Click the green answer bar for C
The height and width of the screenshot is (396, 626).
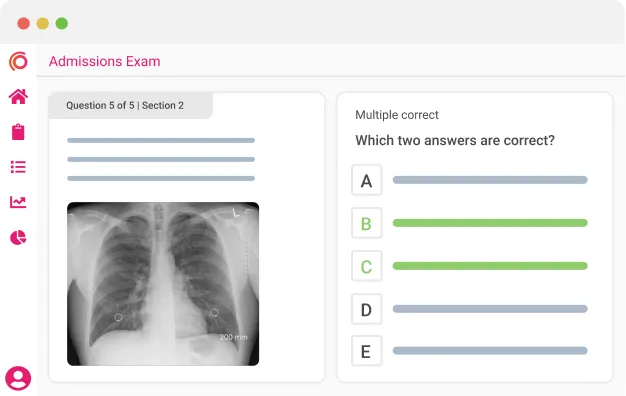tap(490, 266)
